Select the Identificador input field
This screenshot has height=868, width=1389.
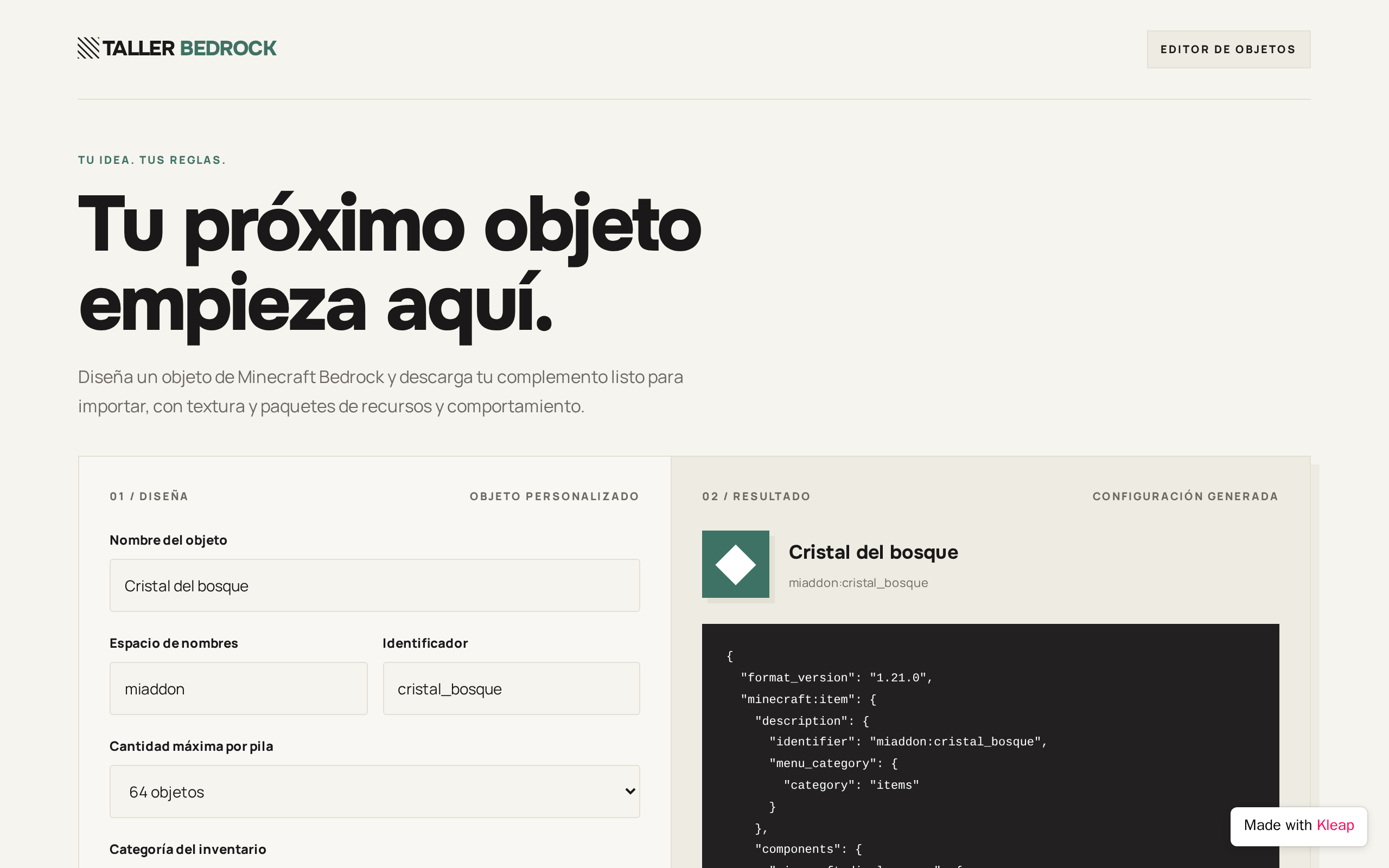coord(512,688)
